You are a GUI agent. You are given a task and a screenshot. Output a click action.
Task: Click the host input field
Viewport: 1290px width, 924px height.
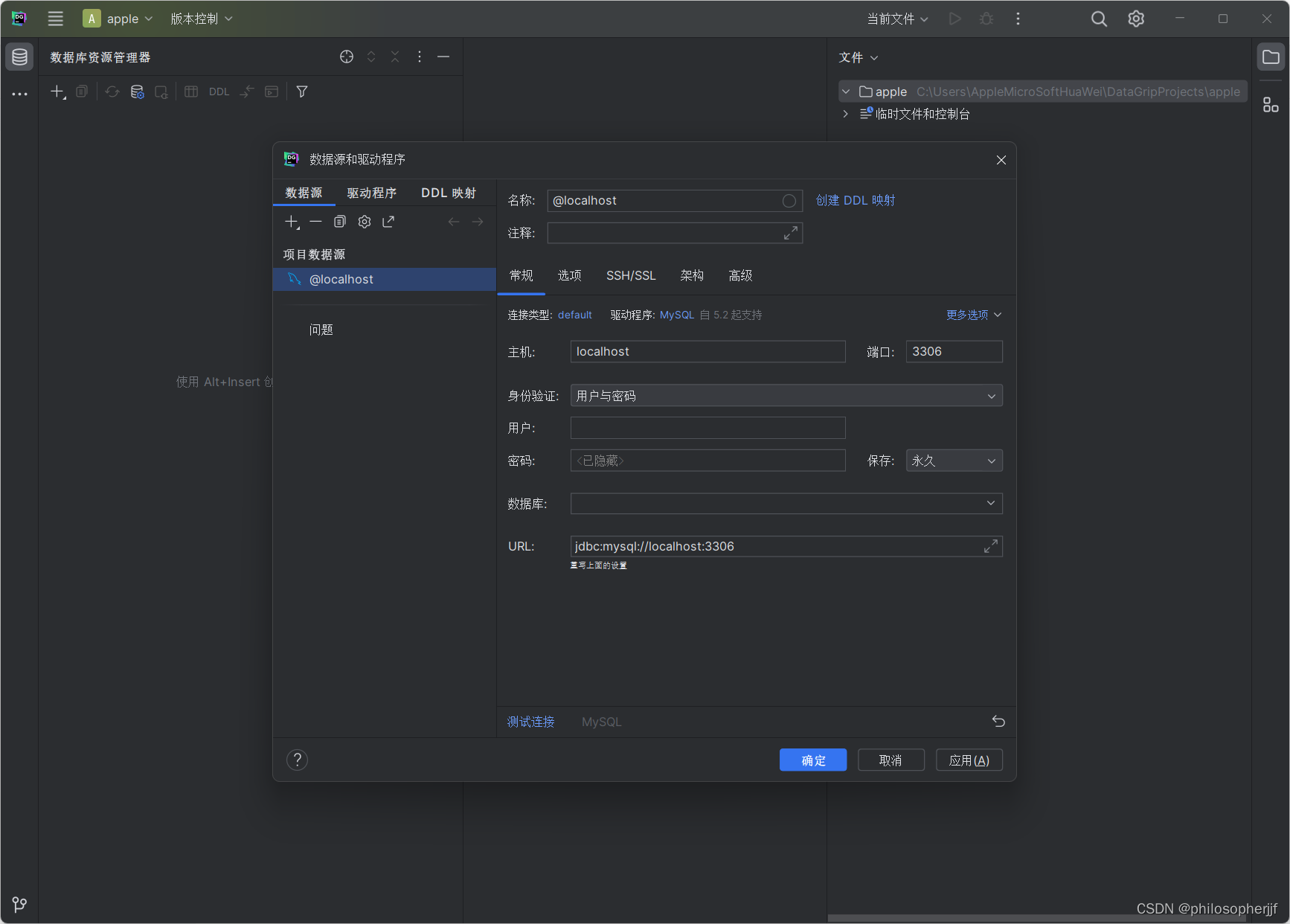(707, 351)
